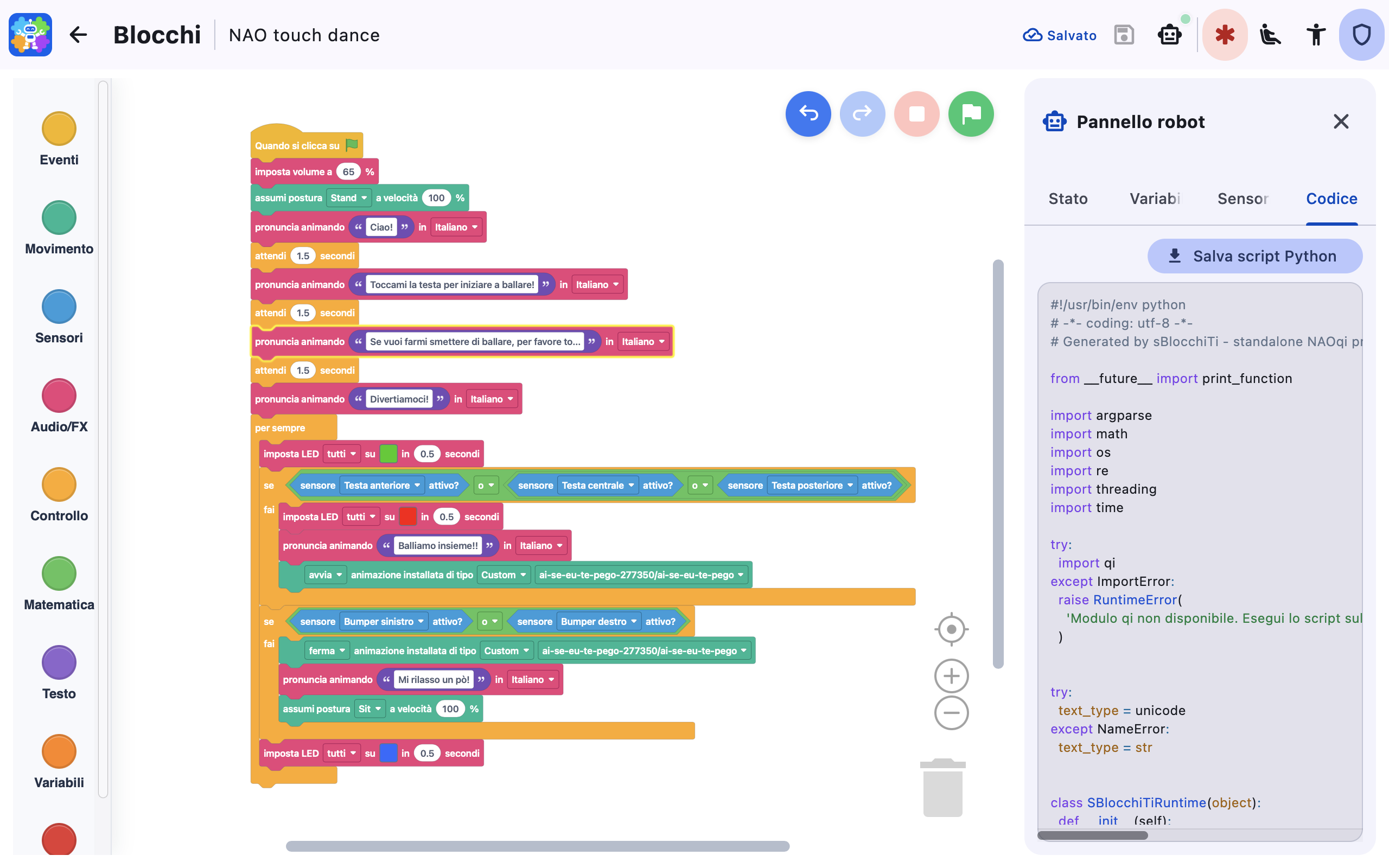Pick the red LED color swatch
The image size is (1389, 868).
407,517
